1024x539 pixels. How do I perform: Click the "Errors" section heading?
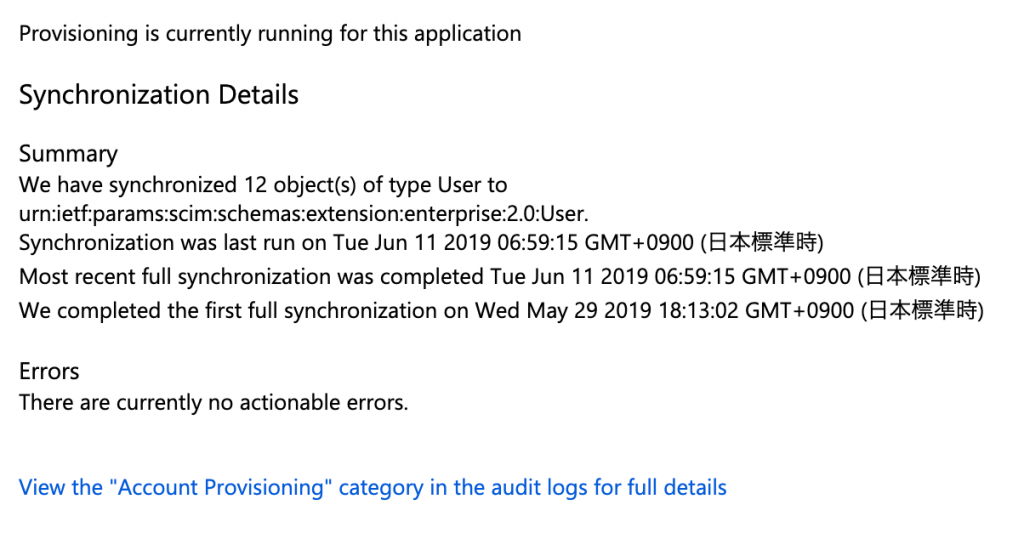click(x=49, y=371)
